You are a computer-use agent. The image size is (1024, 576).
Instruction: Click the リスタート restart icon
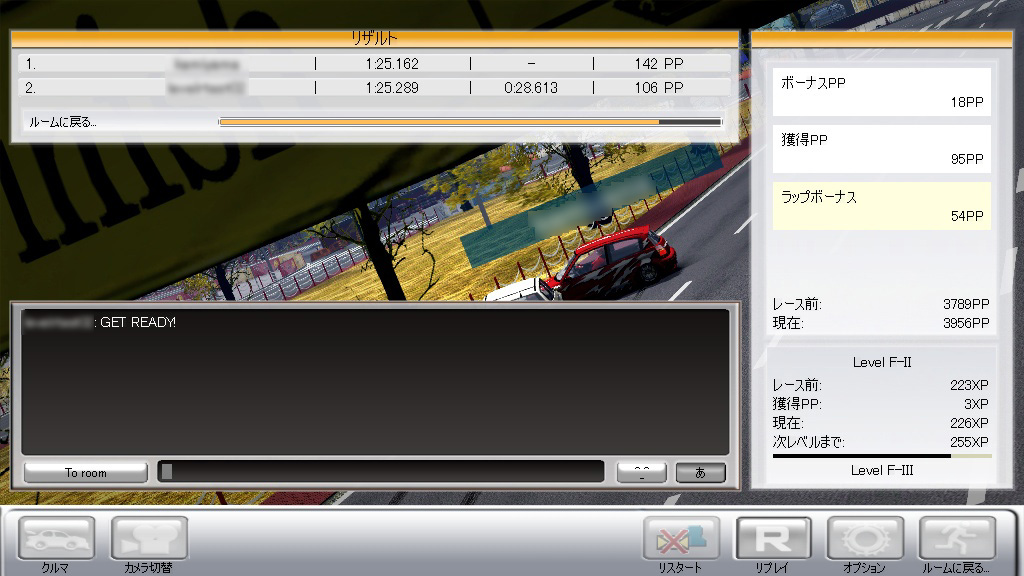point(681,538)
